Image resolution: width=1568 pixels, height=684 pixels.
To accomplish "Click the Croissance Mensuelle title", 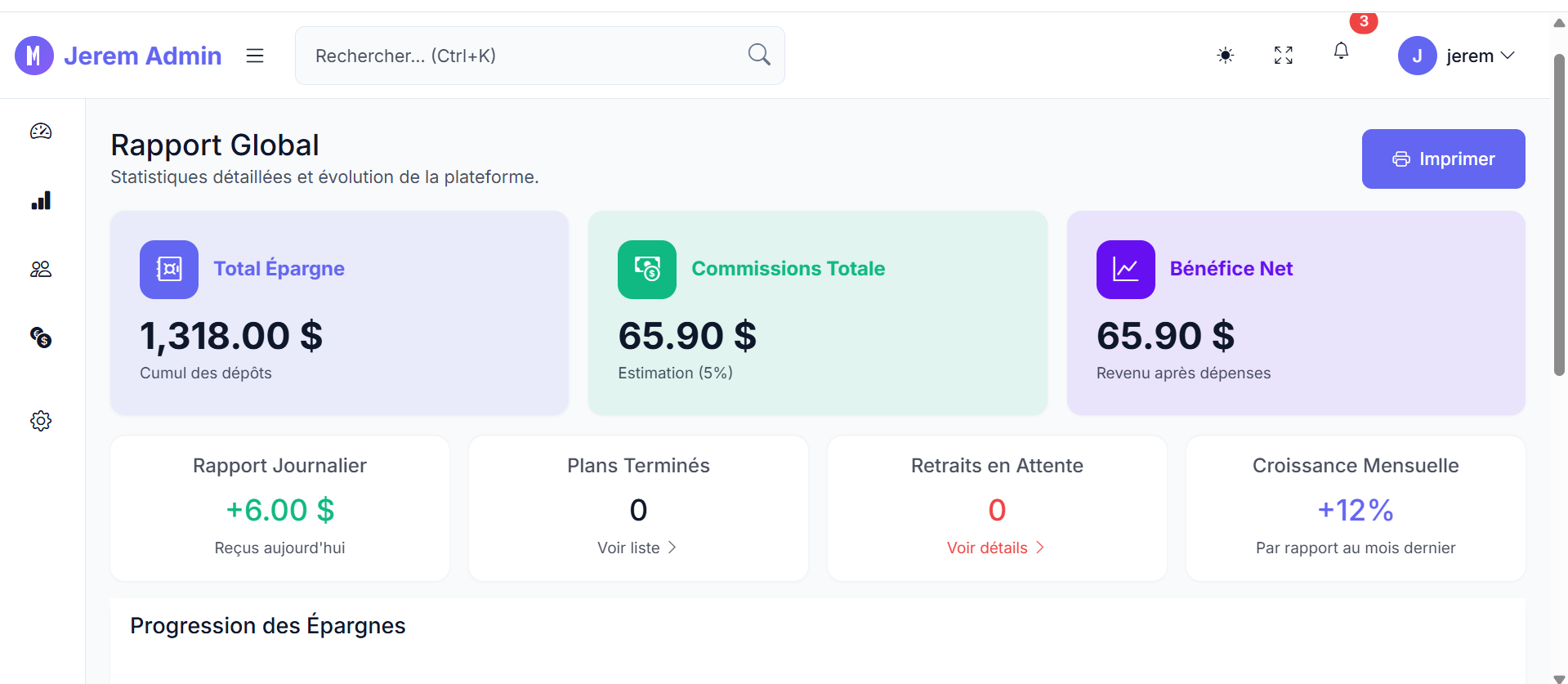I will pyautogui.click(x=1356, y=466).
